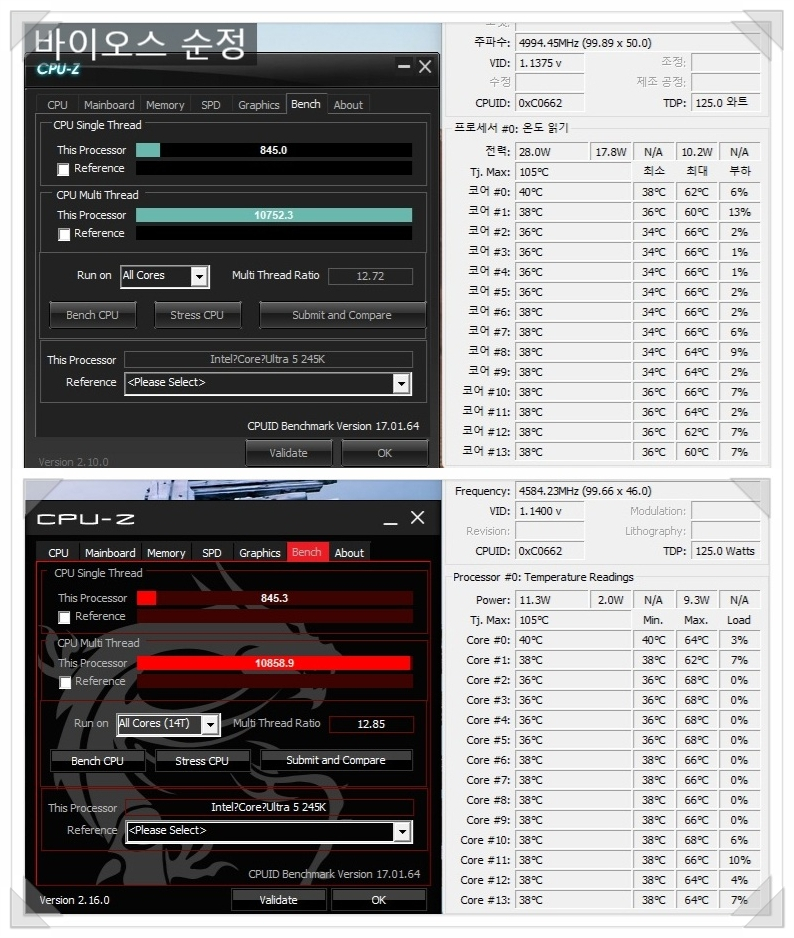Select the SPD tab in upper window
This screenshot has height=938, width=794.
[211, 105]
